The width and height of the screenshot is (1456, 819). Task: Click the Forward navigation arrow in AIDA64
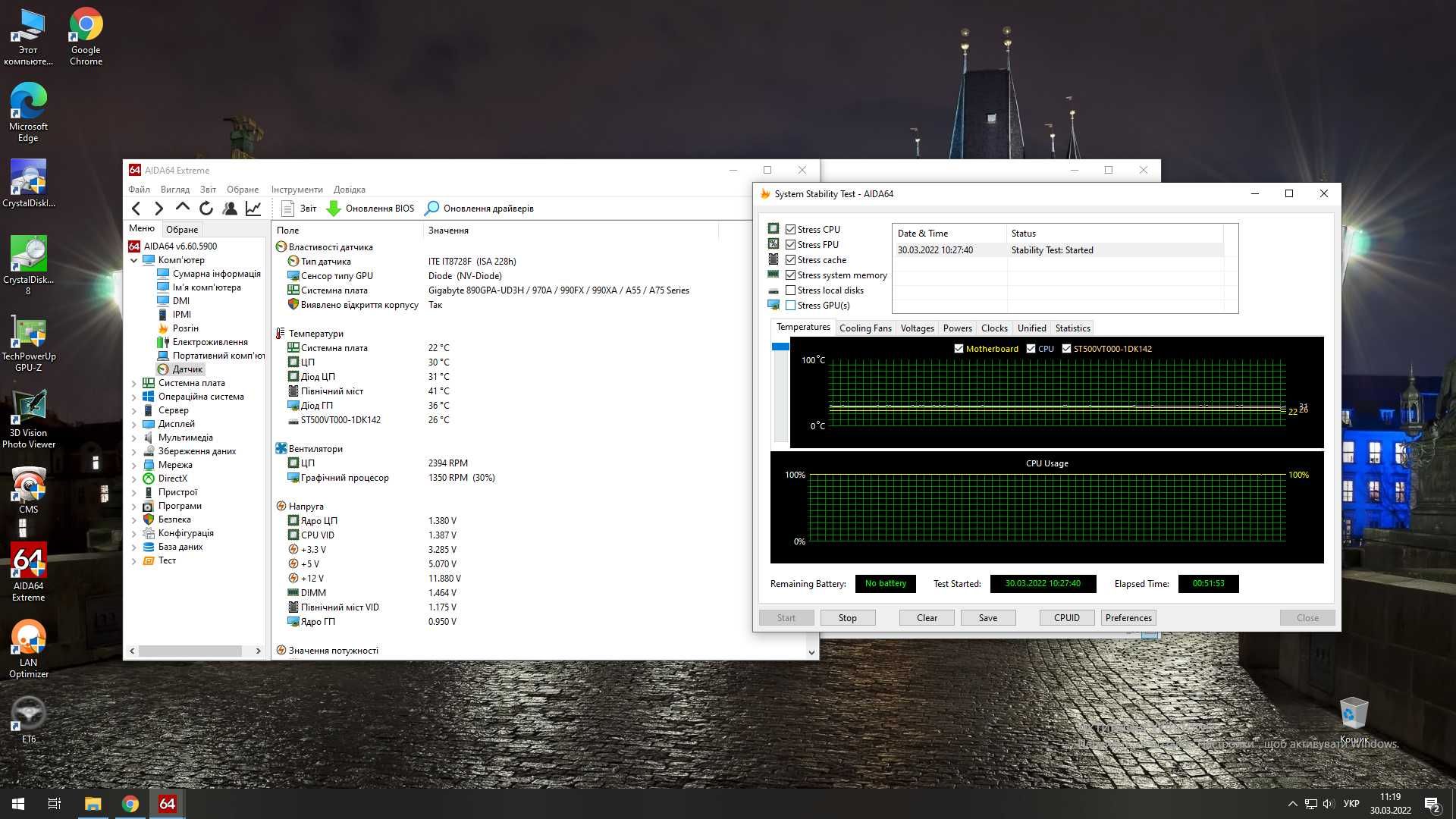(158, 209)
